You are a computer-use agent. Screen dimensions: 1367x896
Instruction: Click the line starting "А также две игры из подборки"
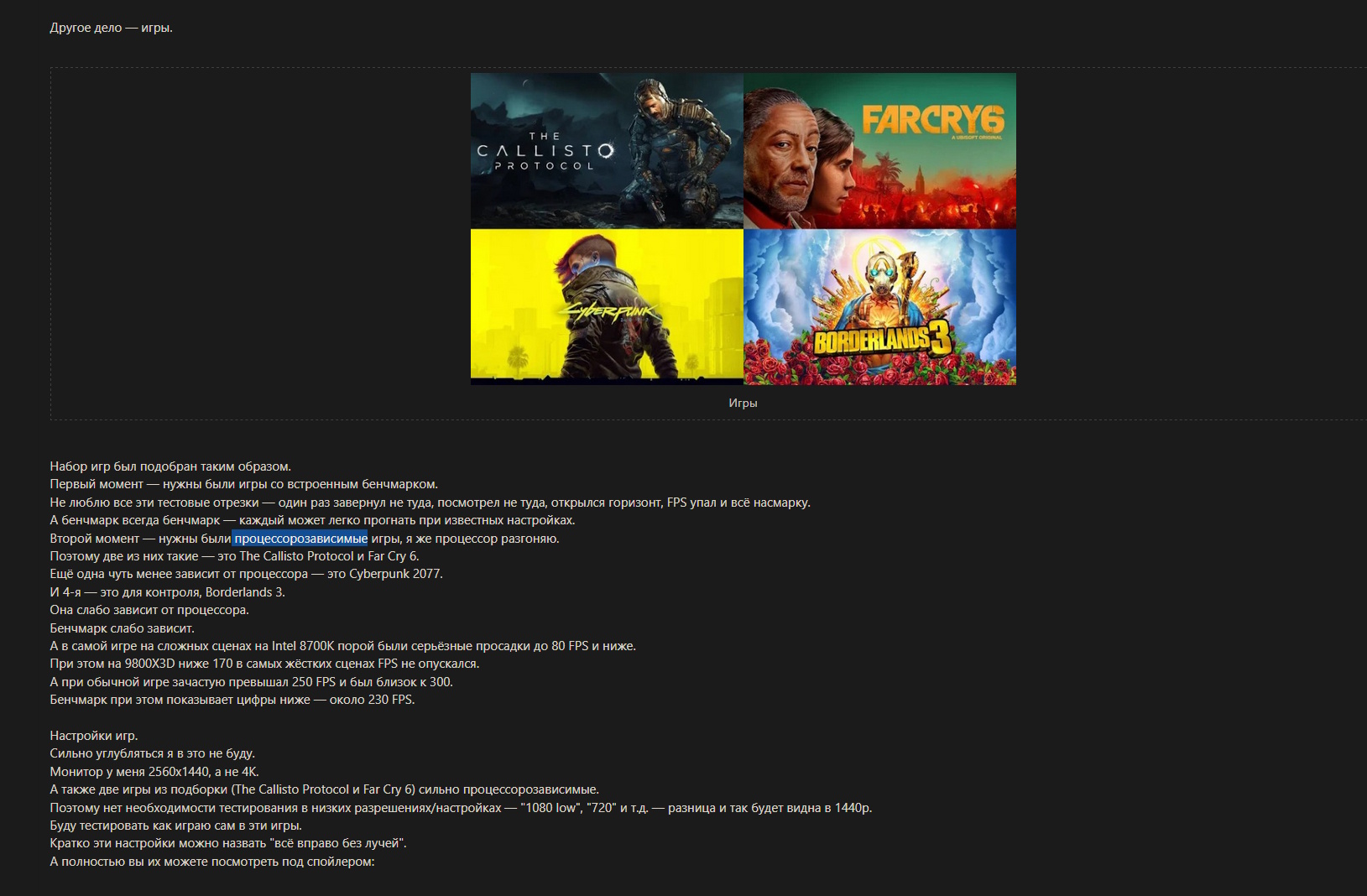point(324,789)
